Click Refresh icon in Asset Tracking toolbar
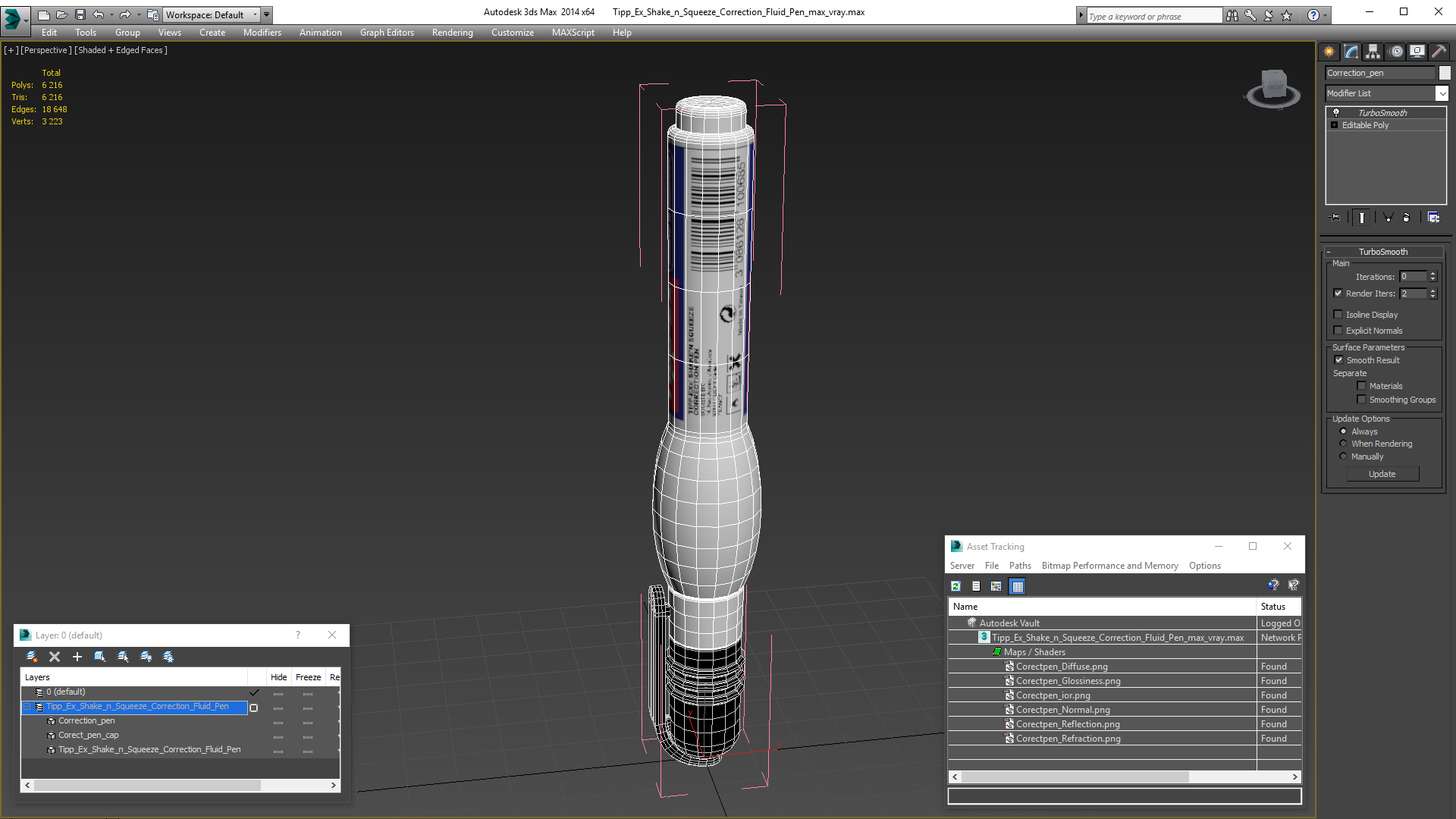The height and width of the screenshot is (819, 1456). point(955,586)
